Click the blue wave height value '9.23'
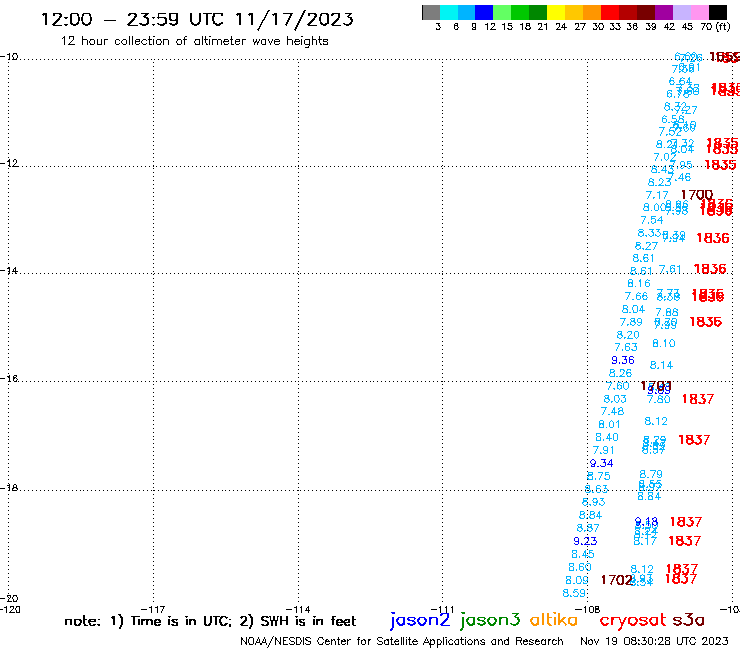The image size is (740, 650). coord(585,541)
